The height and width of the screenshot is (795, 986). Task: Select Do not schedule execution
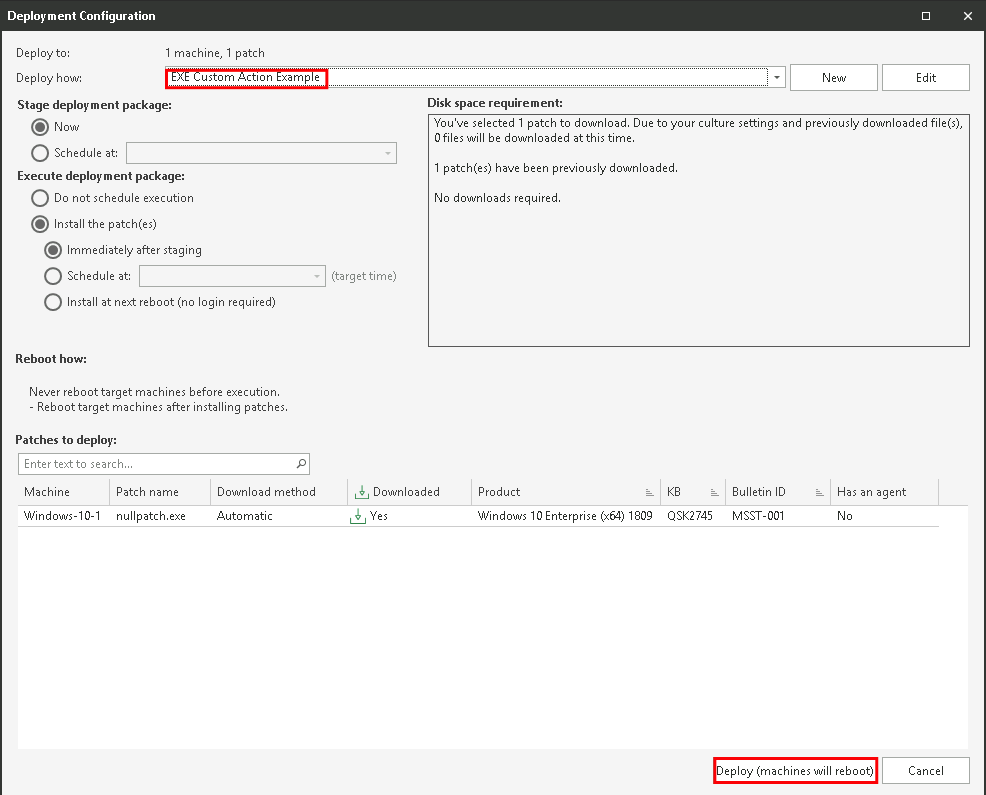[x=40, y=198]
